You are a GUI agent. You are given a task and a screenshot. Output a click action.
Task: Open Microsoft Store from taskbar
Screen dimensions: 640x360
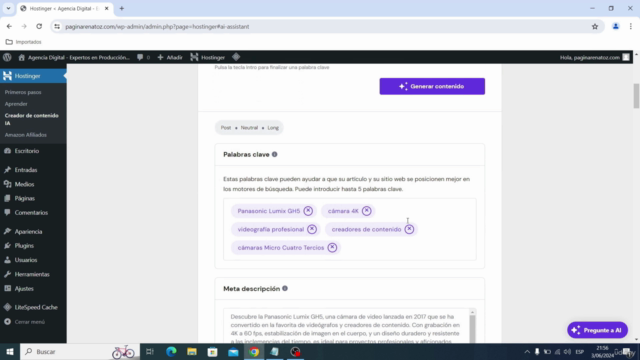[213, 351]
